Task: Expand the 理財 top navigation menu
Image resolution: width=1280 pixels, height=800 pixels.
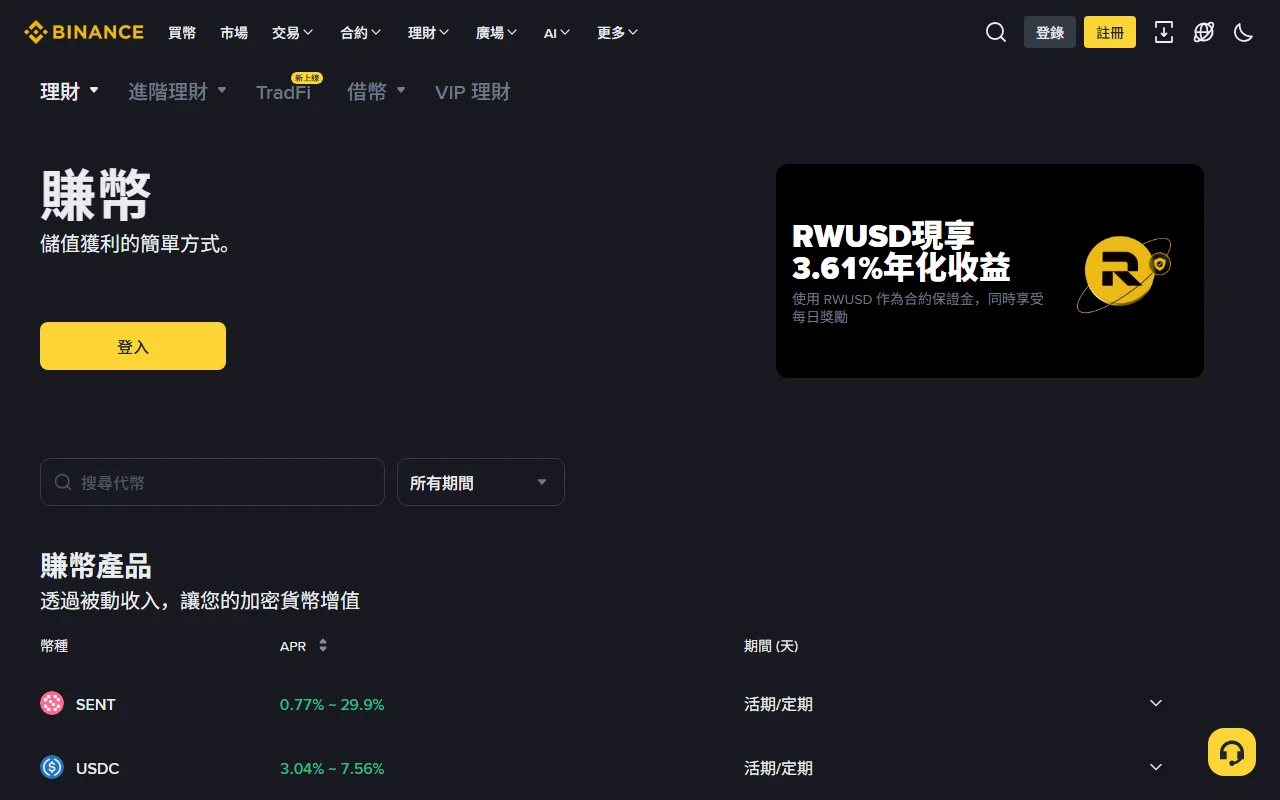Action: pos(429,32)
